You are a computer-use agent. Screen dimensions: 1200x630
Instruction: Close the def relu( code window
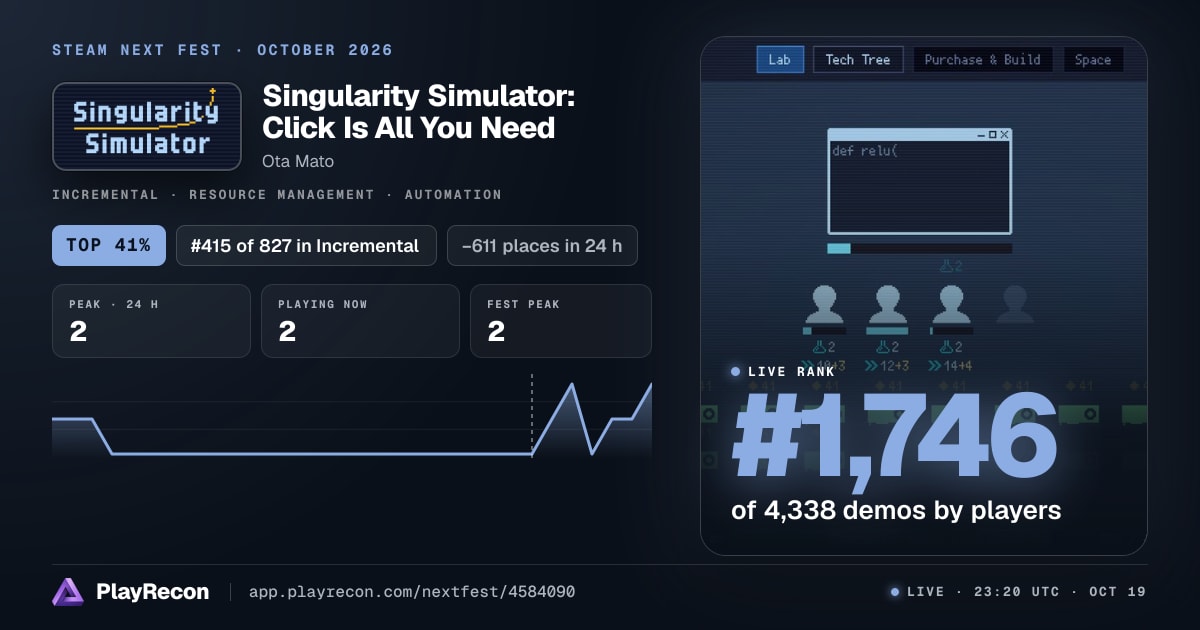coord(1004,134)
